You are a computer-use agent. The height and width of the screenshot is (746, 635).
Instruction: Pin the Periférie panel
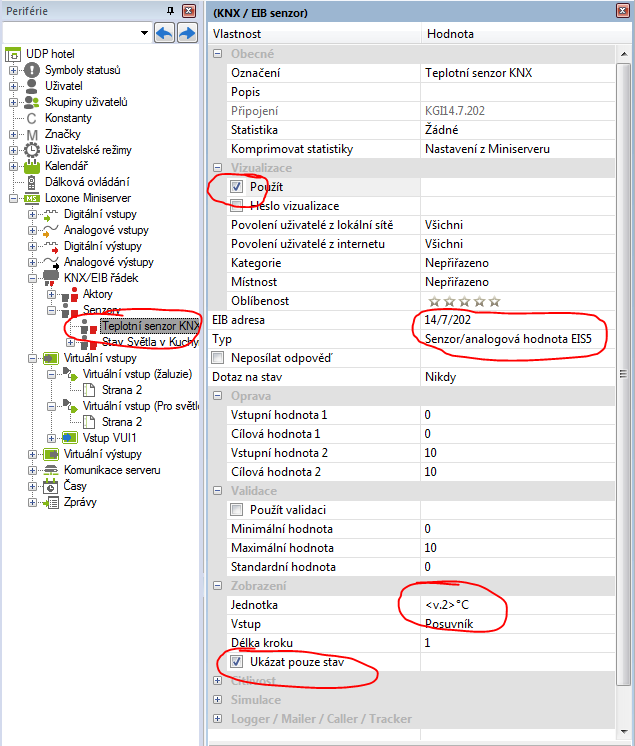point(170,10)
